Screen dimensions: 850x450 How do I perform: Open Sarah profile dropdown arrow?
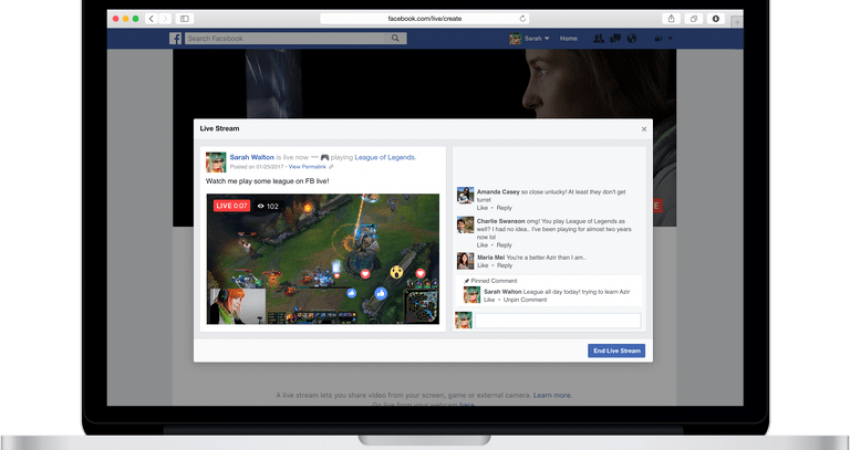tap(547, 38)
